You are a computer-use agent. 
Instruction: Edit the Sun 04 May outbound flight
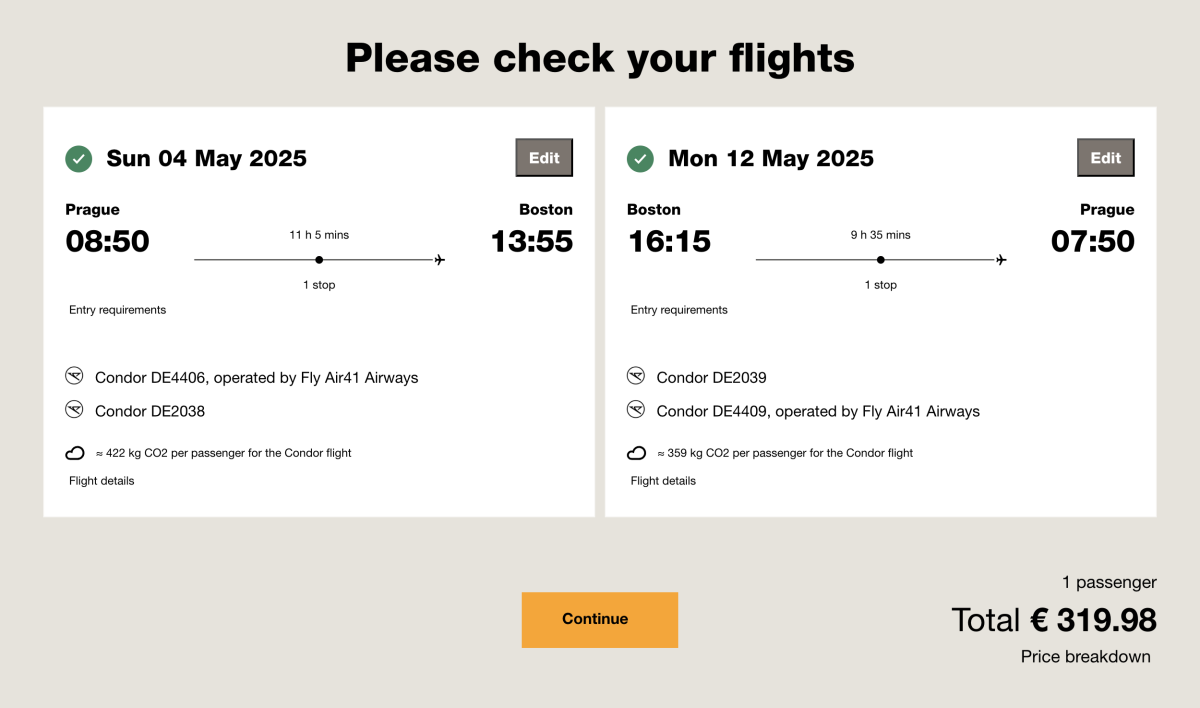click(544, 158)
